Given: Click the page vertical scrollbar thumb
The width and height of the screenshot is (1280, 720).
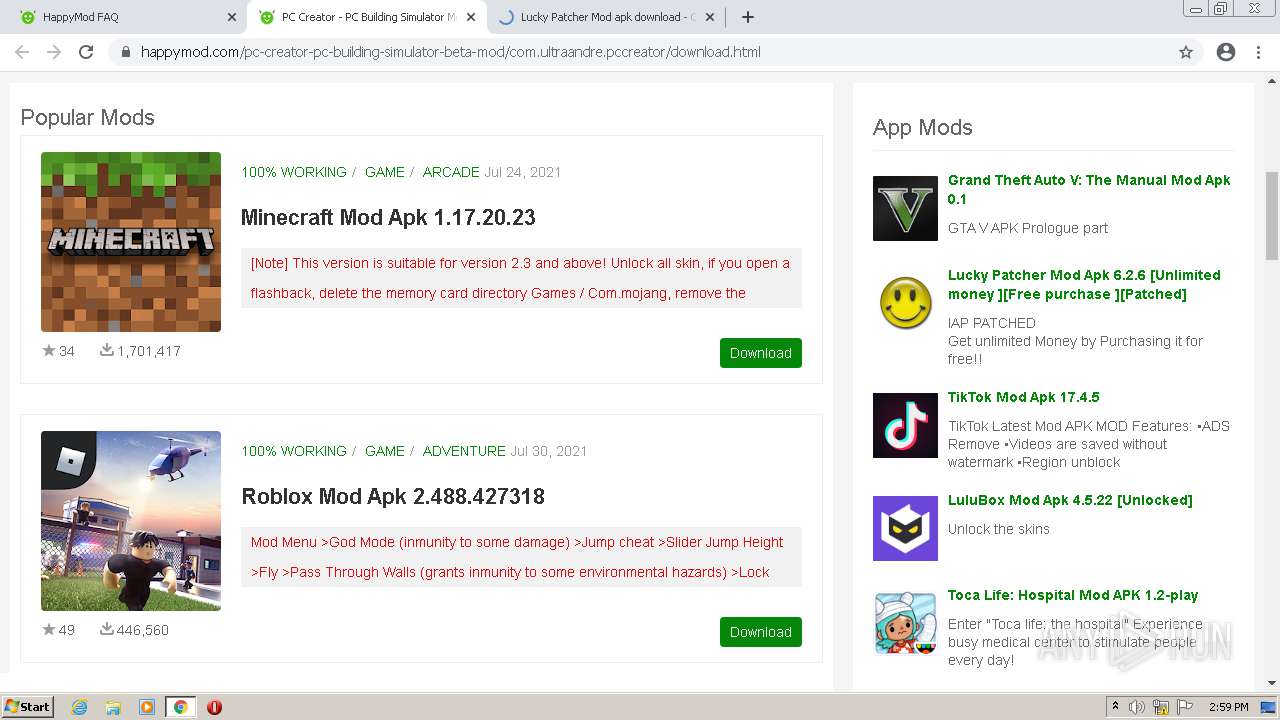Looking at the screenshot, I should [1272, 215].
